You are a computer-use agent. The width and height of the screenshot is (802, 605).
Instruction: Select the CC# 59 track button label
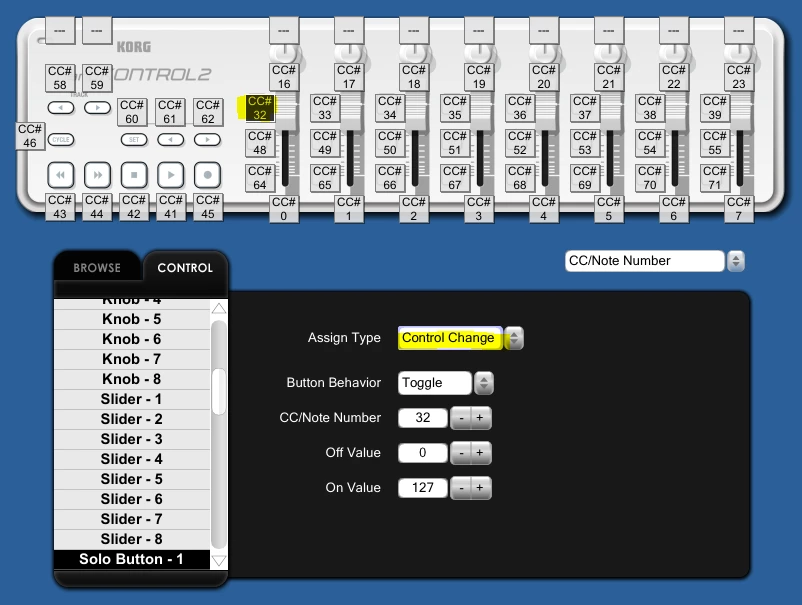[97, 78]
